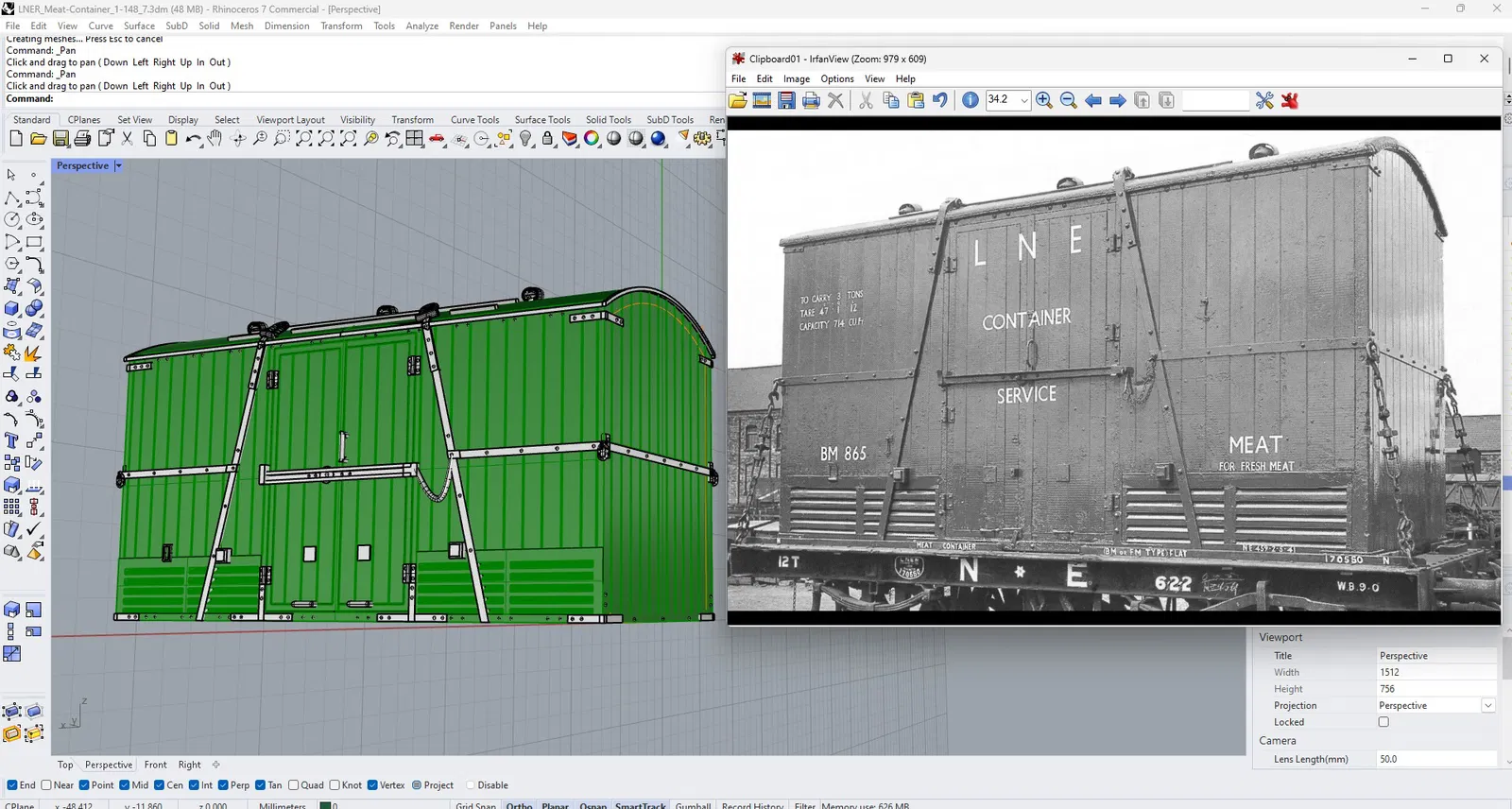Toggle the Mid osnap checkbox
The image size is (1512, 809).
(x=124, y=785)
